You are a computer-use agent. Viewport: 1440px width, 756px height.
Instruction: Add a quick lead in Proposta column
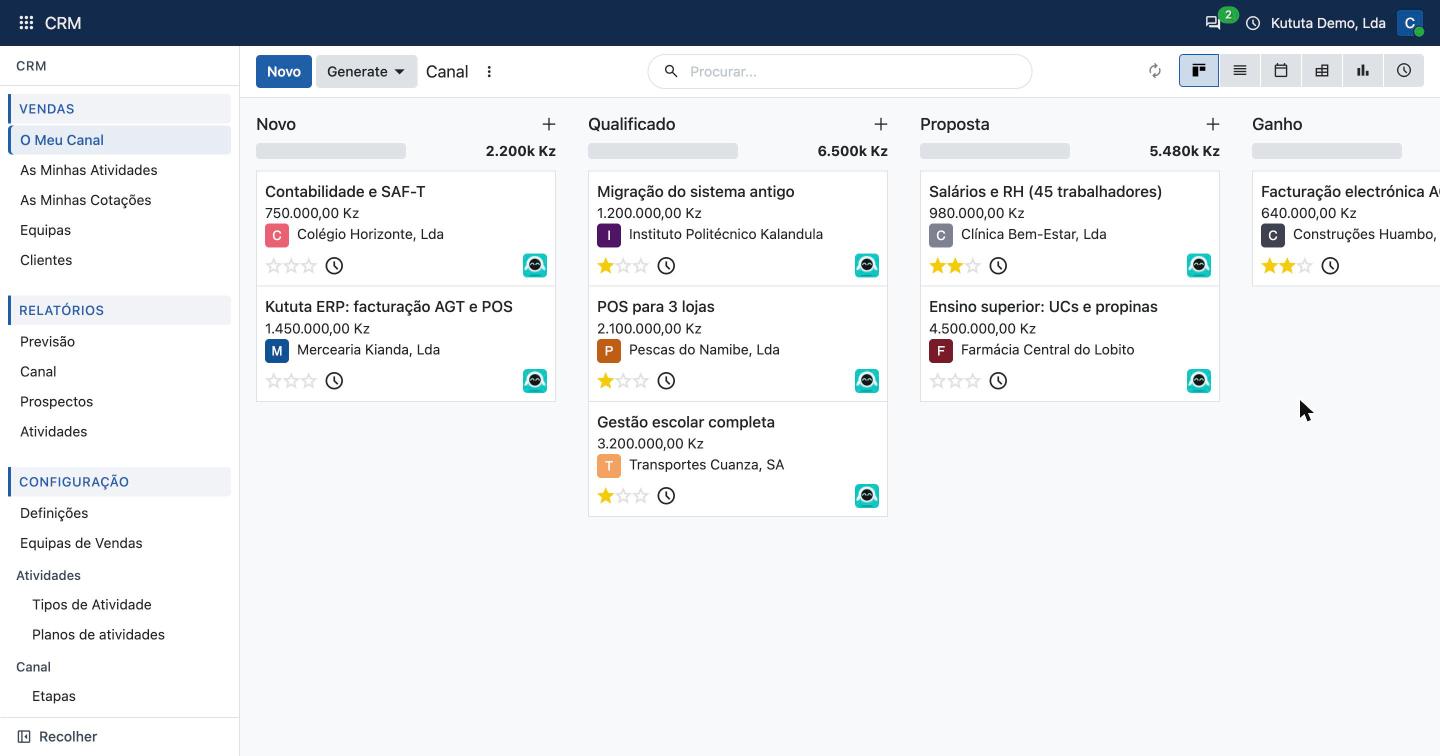tap(1213, 124)
